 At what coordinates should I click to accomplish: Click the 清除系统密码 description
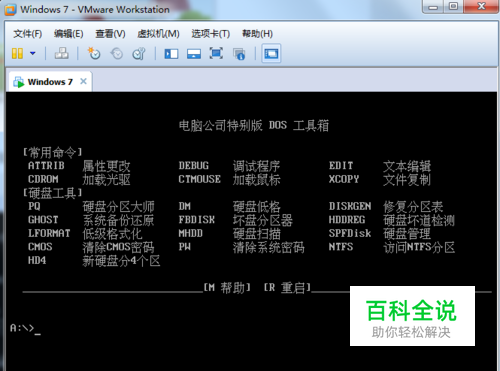point(269,247)
